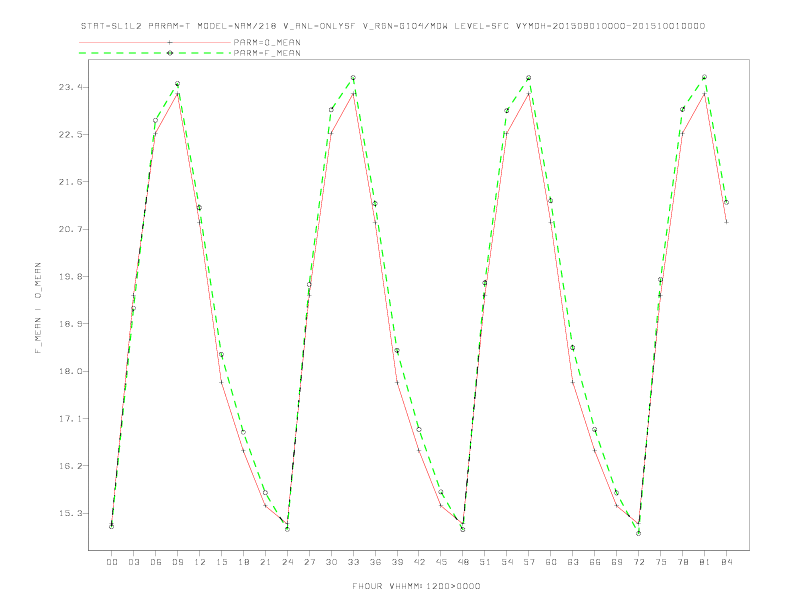This screenshot has height=612, width=792.
Task: Click the x-axis tick label 84
Action: 726,562
